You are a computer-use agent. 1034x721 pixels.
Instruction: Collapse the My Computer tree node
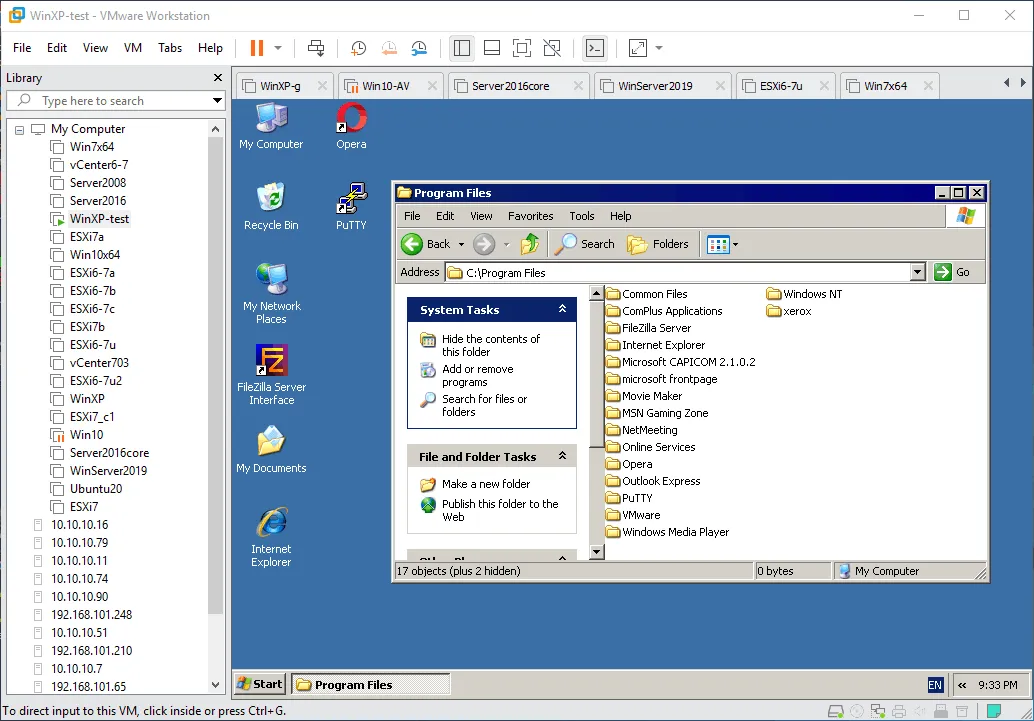click(x=20, y=129)
